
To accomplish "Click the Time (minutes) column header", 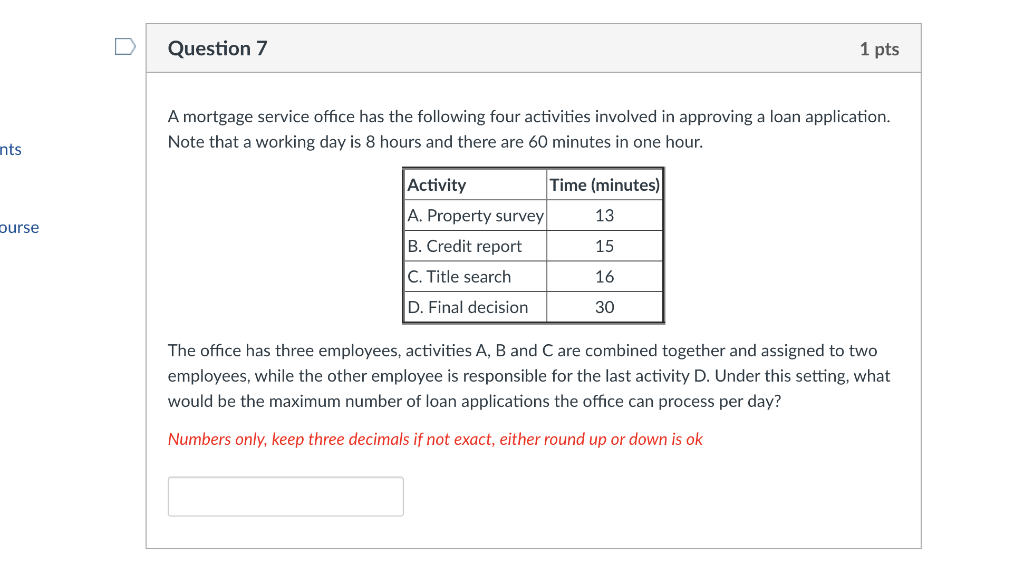I will tap(604, 184).
